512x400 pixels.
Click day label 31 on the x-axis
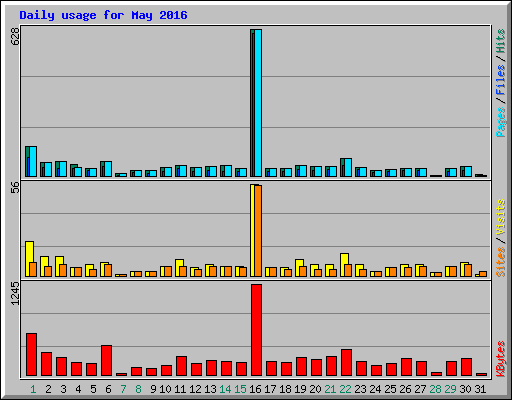tap(480, 389)
